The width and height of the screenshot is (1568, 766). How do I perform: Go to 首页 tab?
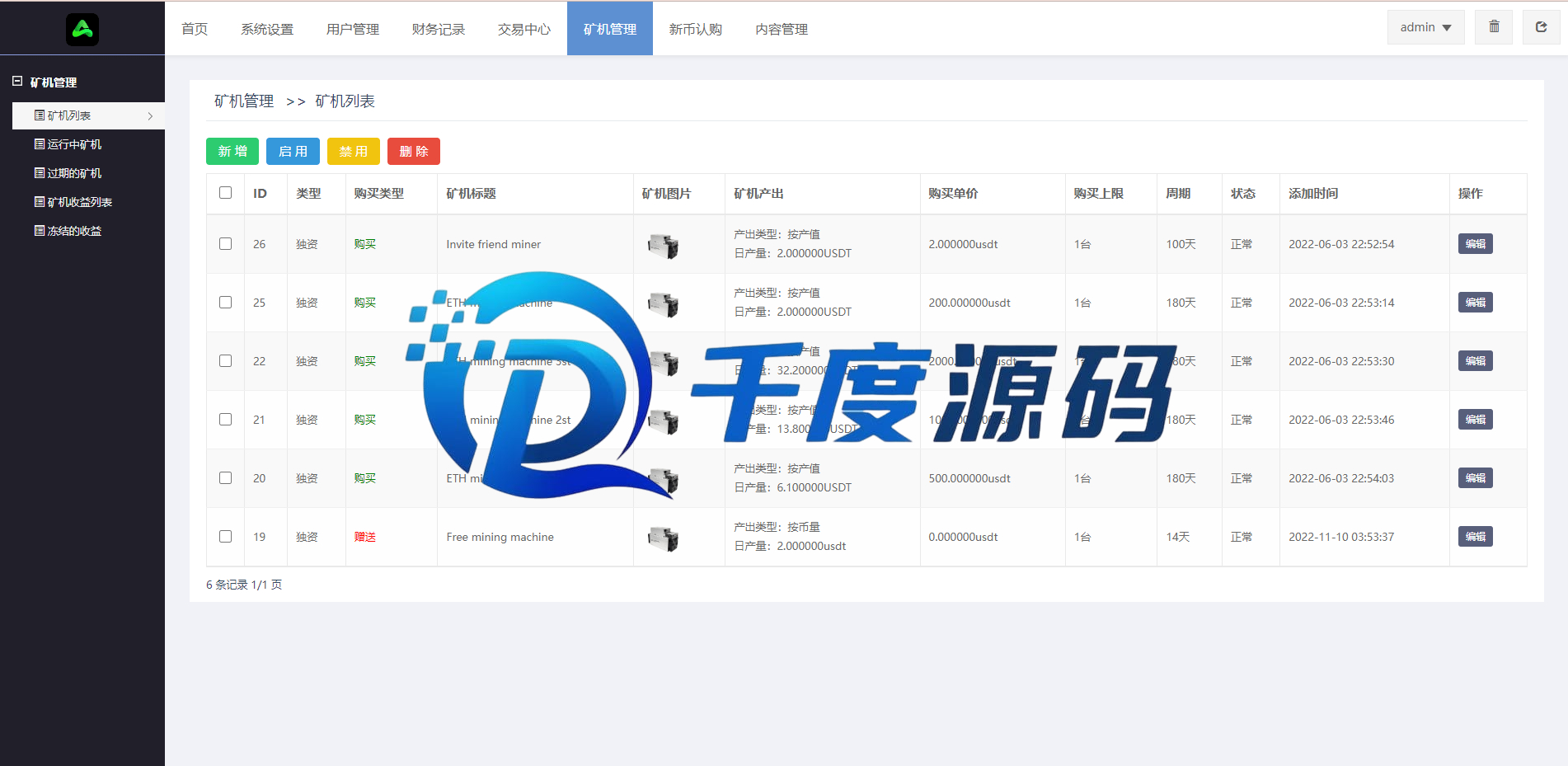(x=195, y=29)
